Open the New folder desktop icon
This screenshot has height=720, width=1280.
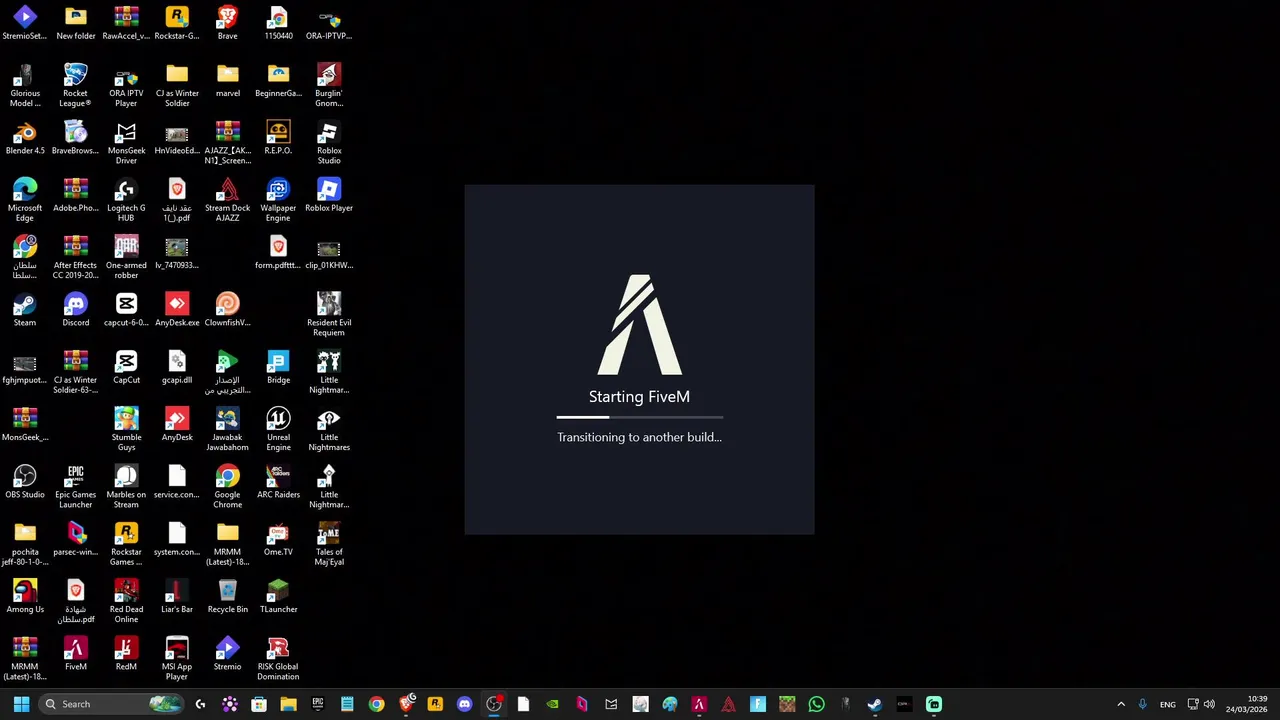tap(76, 23)
